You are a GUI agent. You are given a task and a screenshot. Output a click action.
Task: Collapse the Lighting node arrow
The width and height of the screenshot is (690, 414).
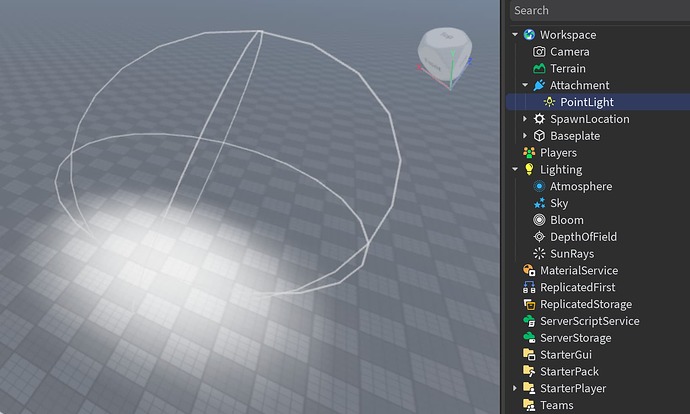(x=515, y=169)
